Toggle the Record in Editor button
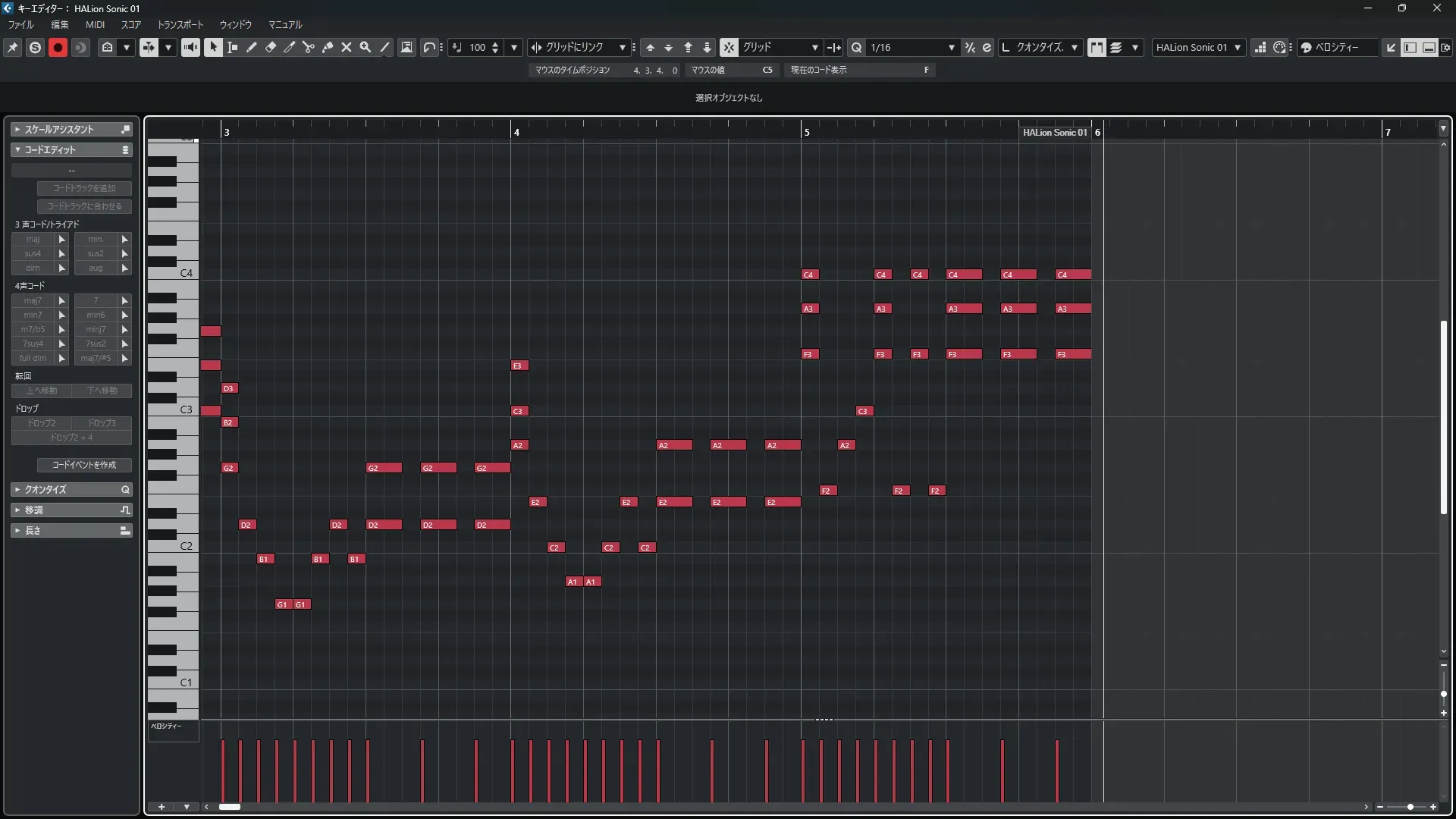This screenshot has height=819, width=1456. 58,47
